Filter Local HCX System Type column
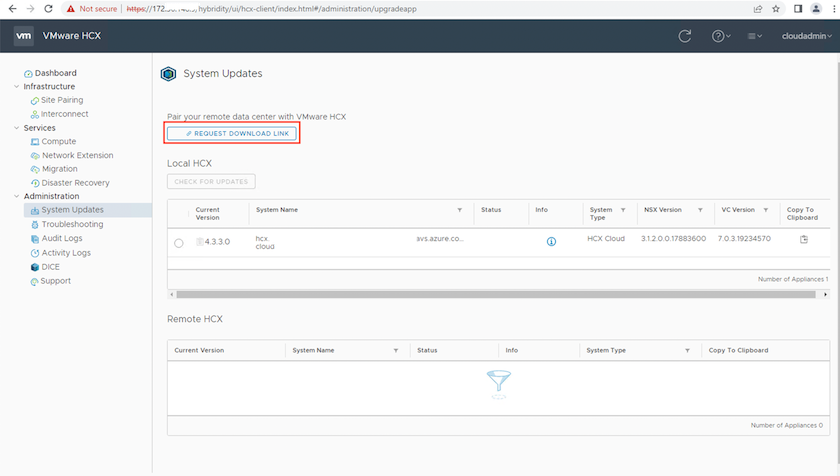Image resolution: width=840 pixels, height=476 pixels. tap(623, 210)
